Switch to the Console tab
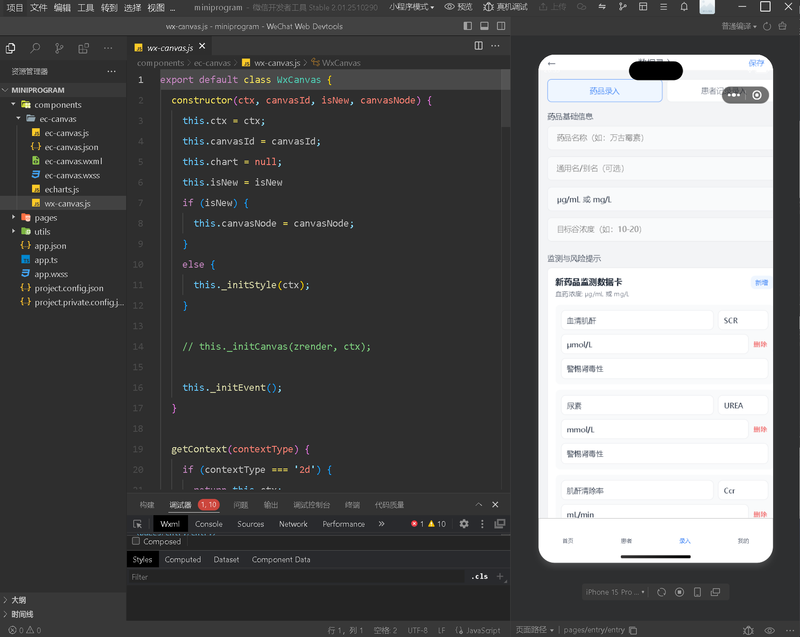800x637 pixels. pos(209,524)
